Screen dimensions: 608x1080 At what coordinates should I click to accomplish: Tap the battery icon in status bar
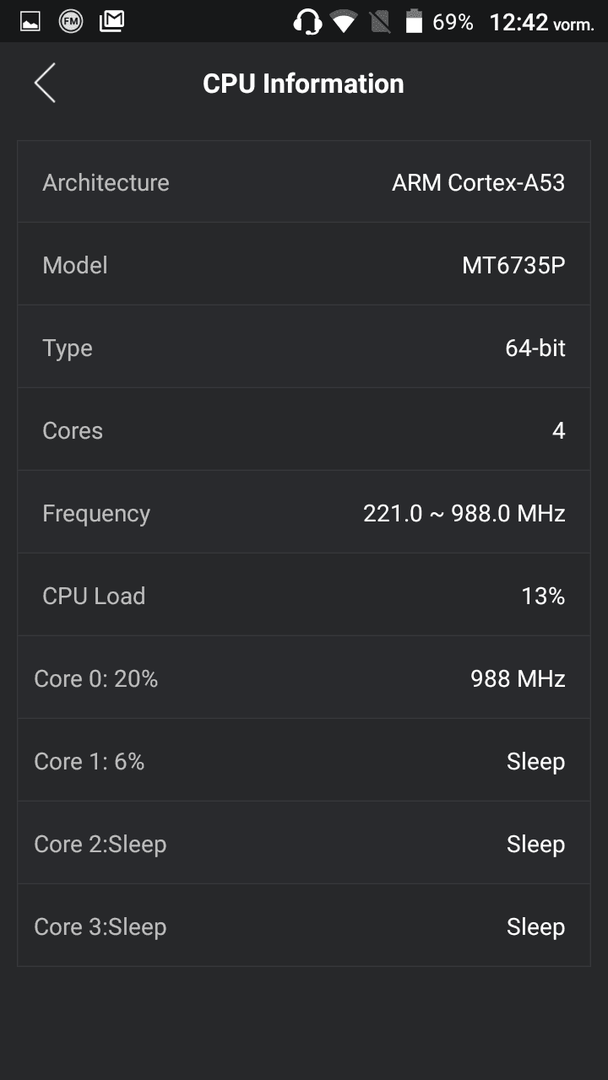pos(413,22)
